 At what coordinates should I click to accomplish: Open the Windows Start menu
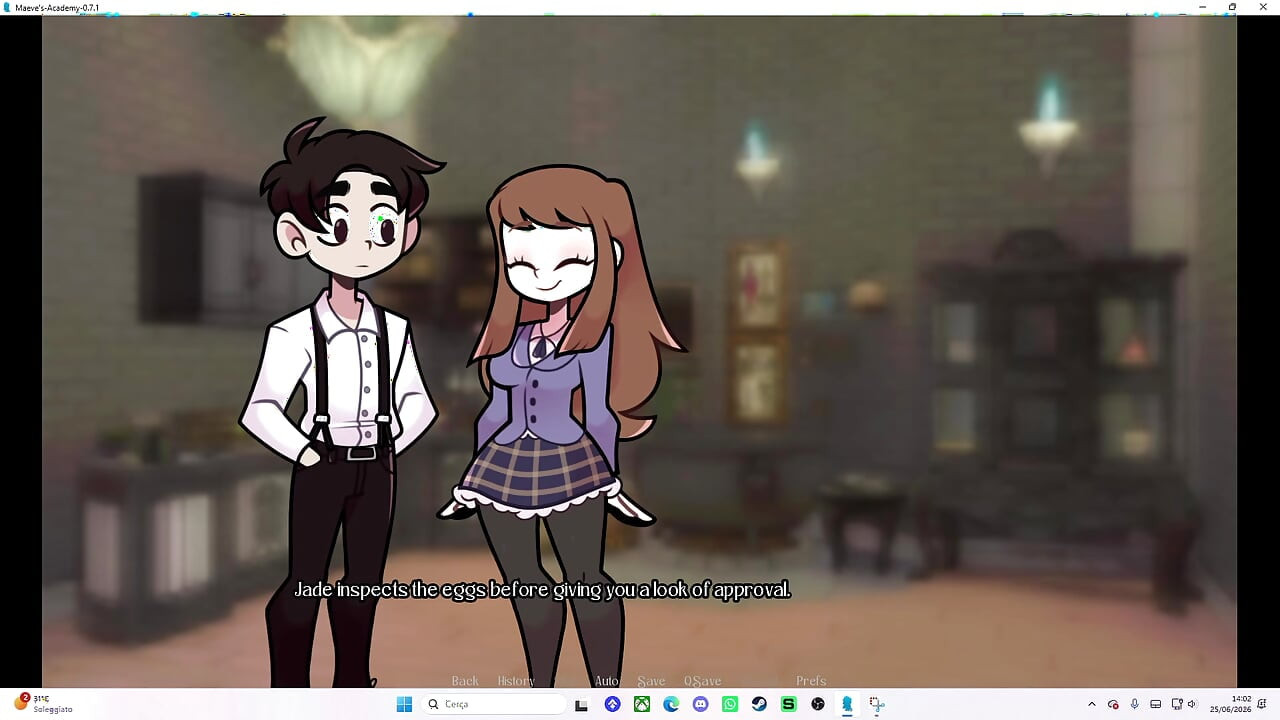(x=404, y=704)
